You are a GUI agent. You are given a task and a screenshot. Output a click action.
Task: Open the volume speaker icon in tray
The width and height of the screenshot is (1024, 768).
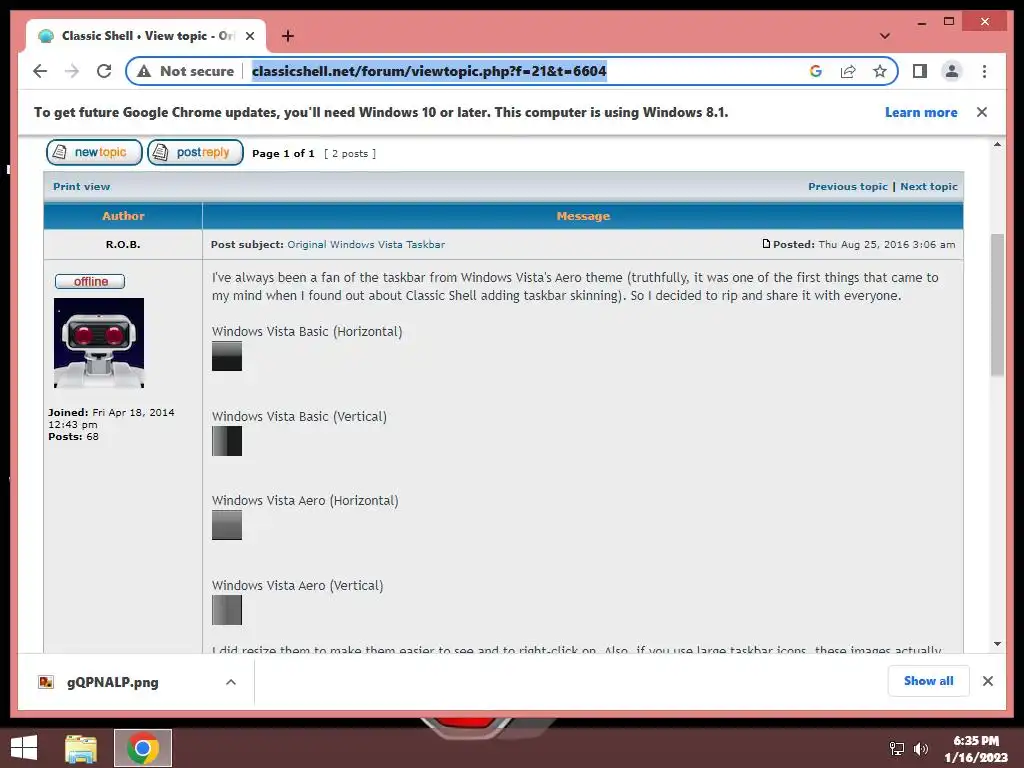[921, 749]
